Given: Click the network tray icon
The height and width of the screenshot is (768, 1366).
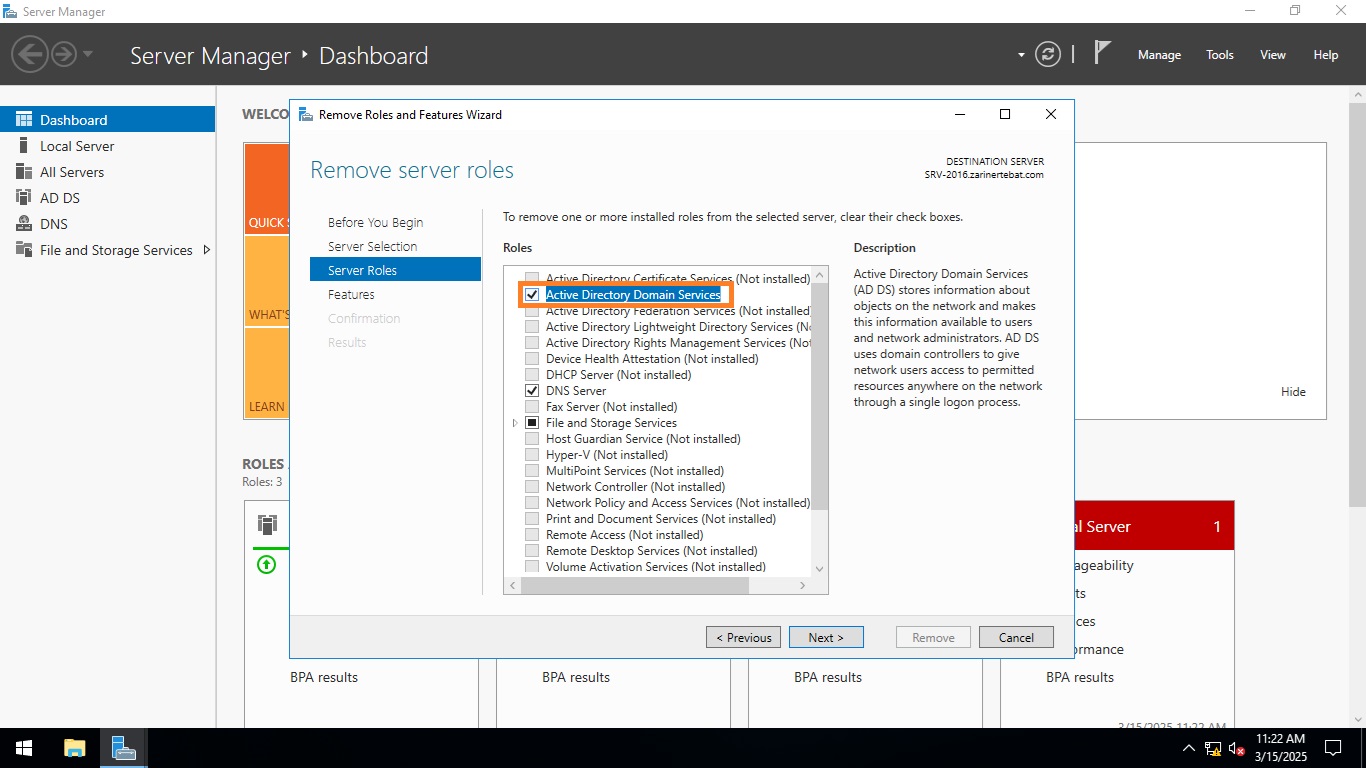Looking at the screenshot, I should pyautogui.click(x=1213, y=748).
